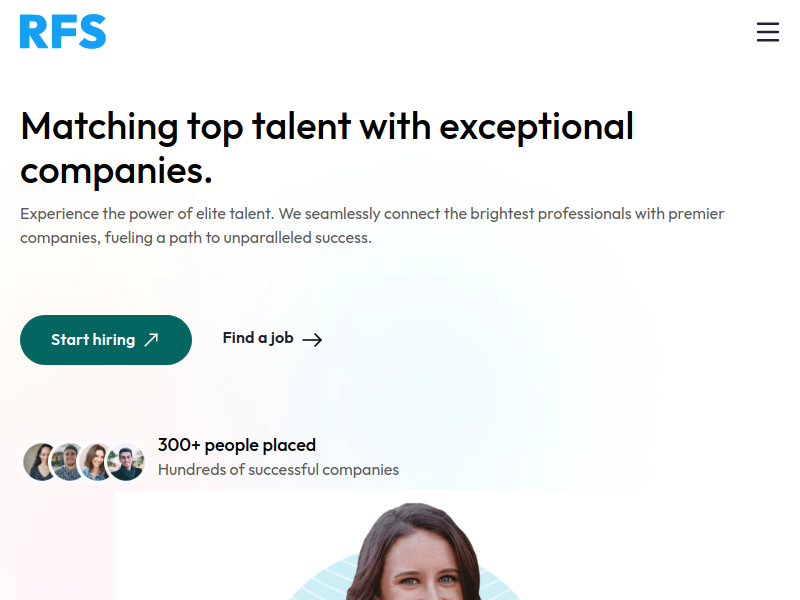This screenshot has height=600, width=800.
Task: Click the '300+ people placed' text
Action: [237, 445]
